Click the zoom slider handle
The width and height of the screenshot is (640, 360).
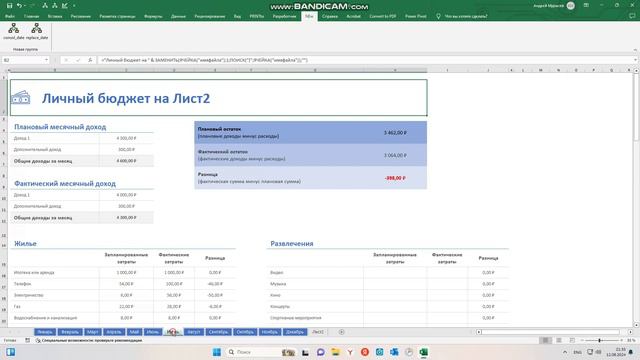[x=599, y=340]
